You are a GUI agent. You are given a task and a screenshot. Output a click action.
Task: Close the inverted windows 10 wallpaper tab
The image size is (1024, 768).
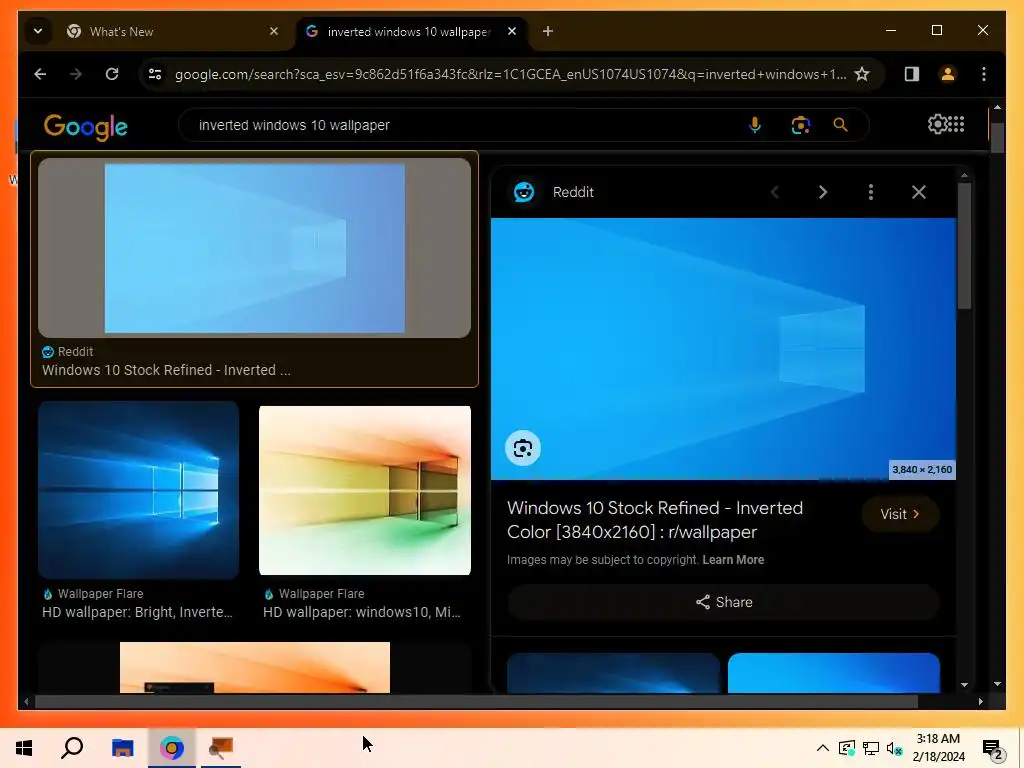[x=512, y=31]
